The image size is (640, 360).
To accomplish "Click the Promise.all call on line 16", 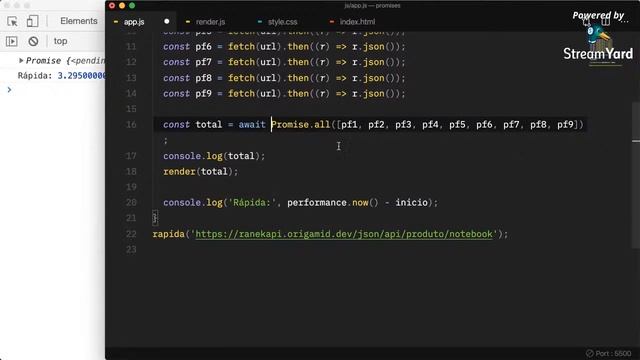I will tap(427, 124).
